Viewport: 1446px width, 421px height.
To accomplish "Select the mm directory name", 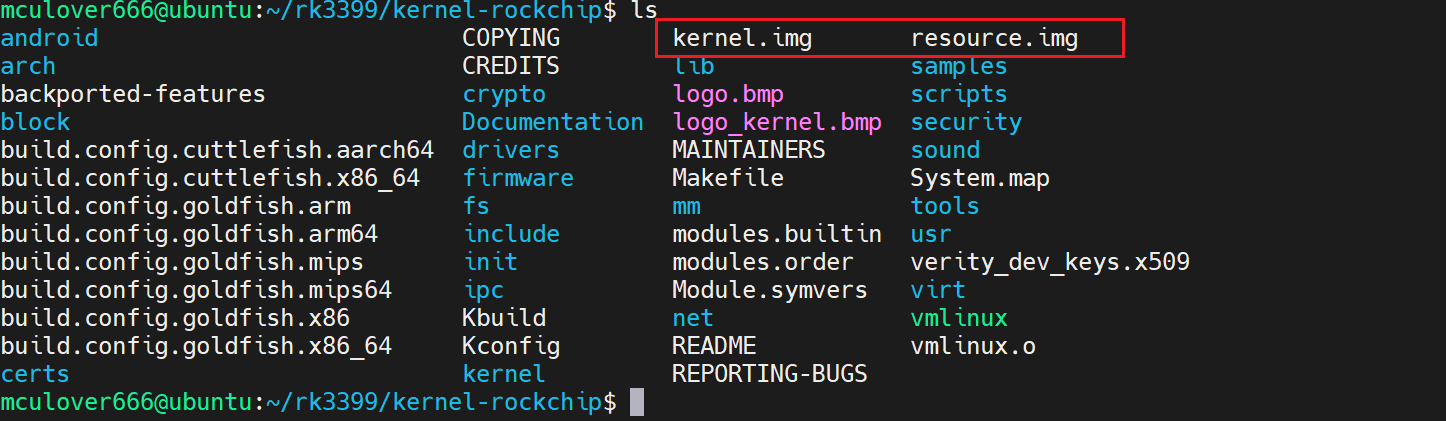I will (x=686, y=207).
